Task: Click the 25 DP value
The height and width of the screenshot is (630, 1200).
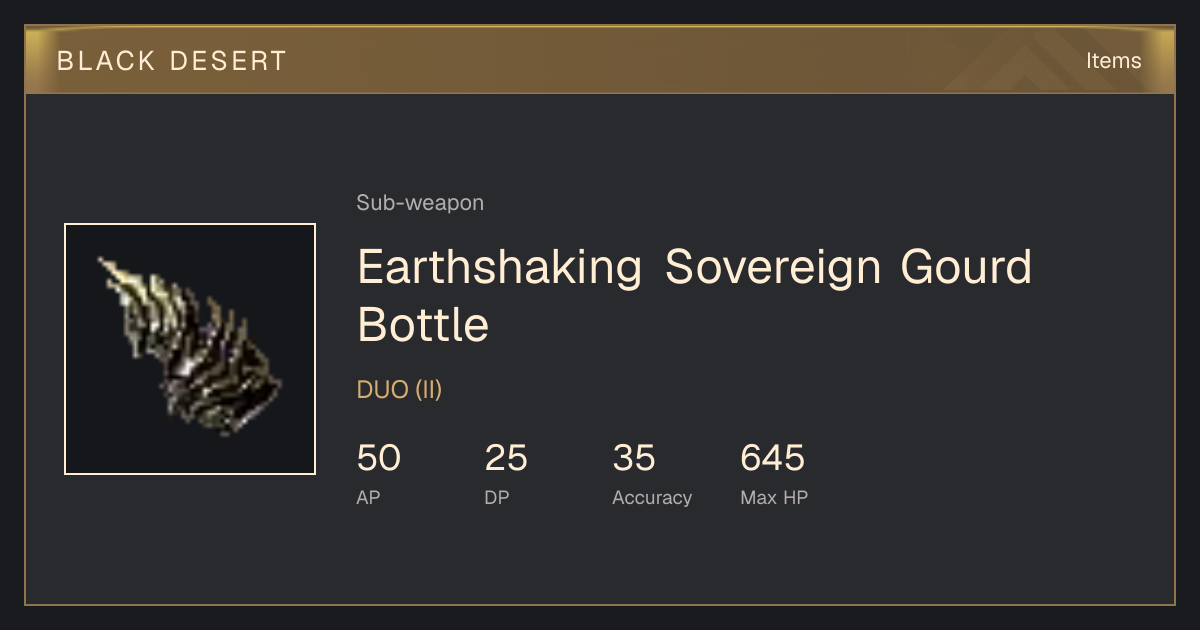Action: pos(506,458)
